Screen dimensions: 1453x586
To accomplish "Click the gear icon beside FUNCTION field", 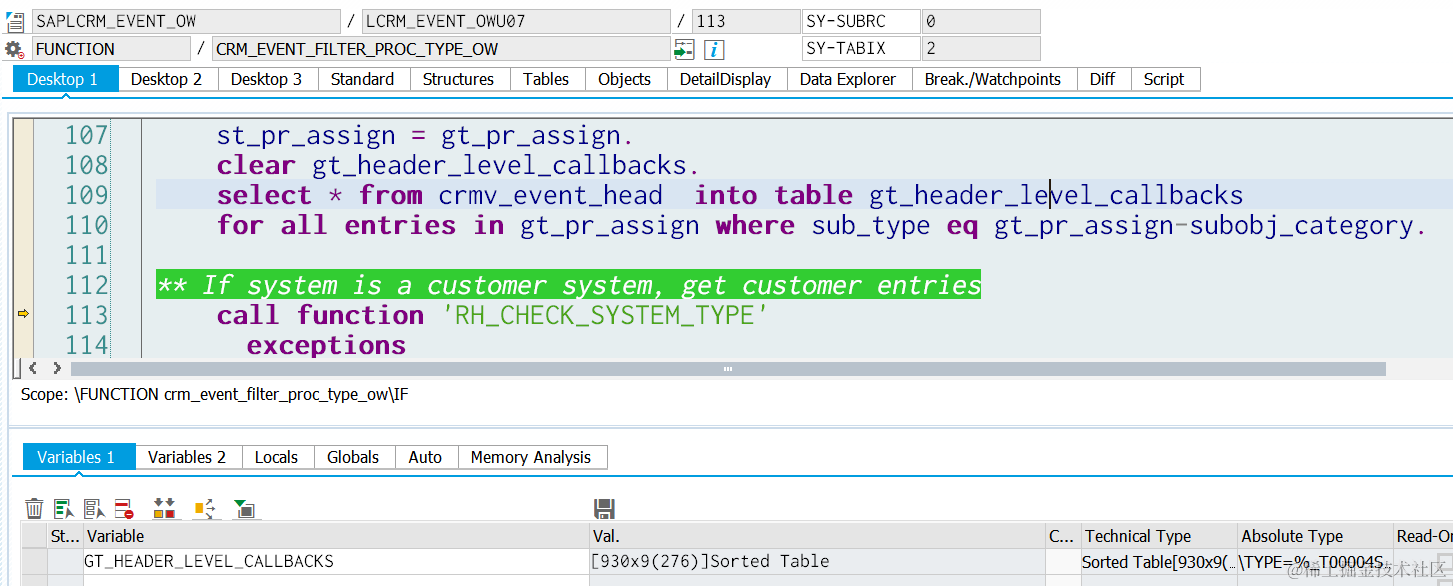I will pos(13,49).
